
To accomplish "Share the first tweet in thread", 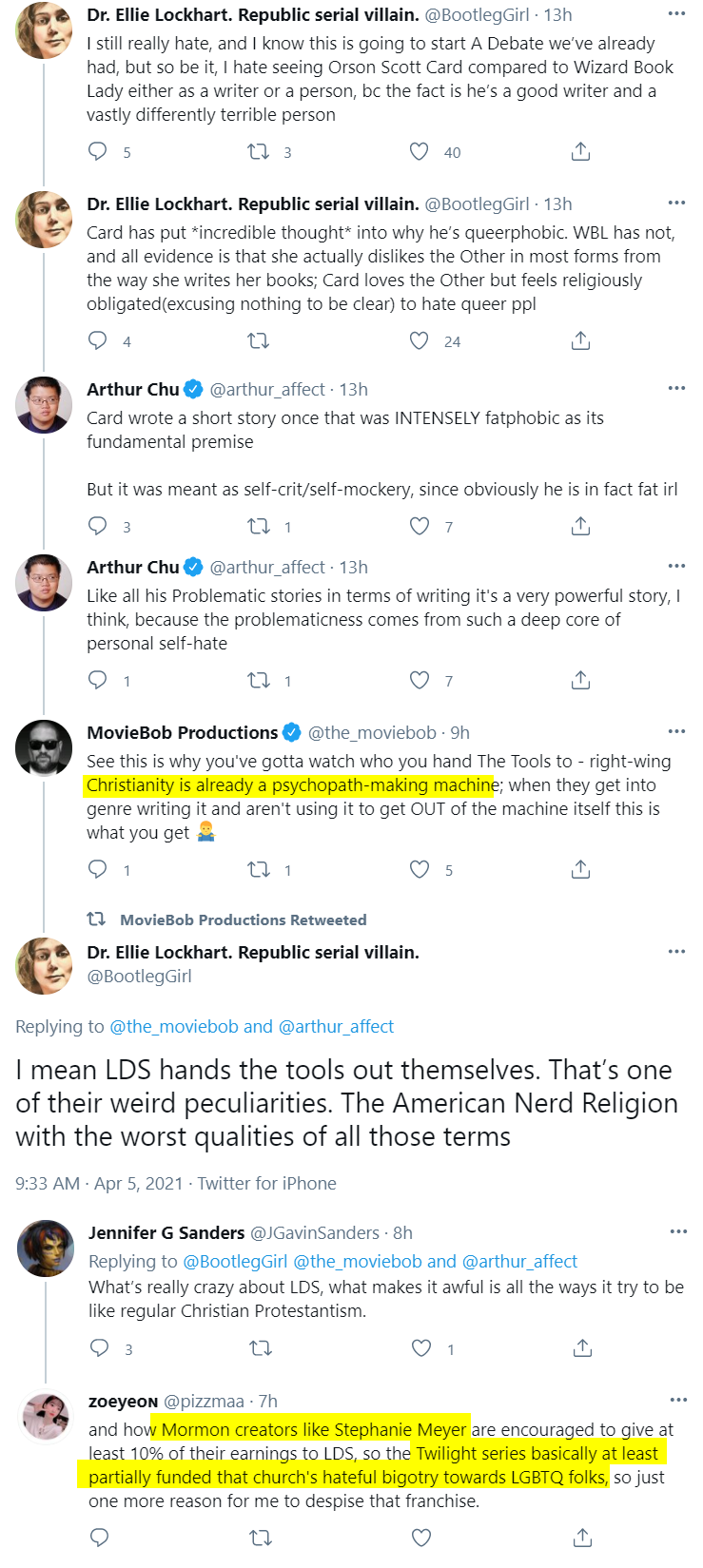I will coord(580,151).
